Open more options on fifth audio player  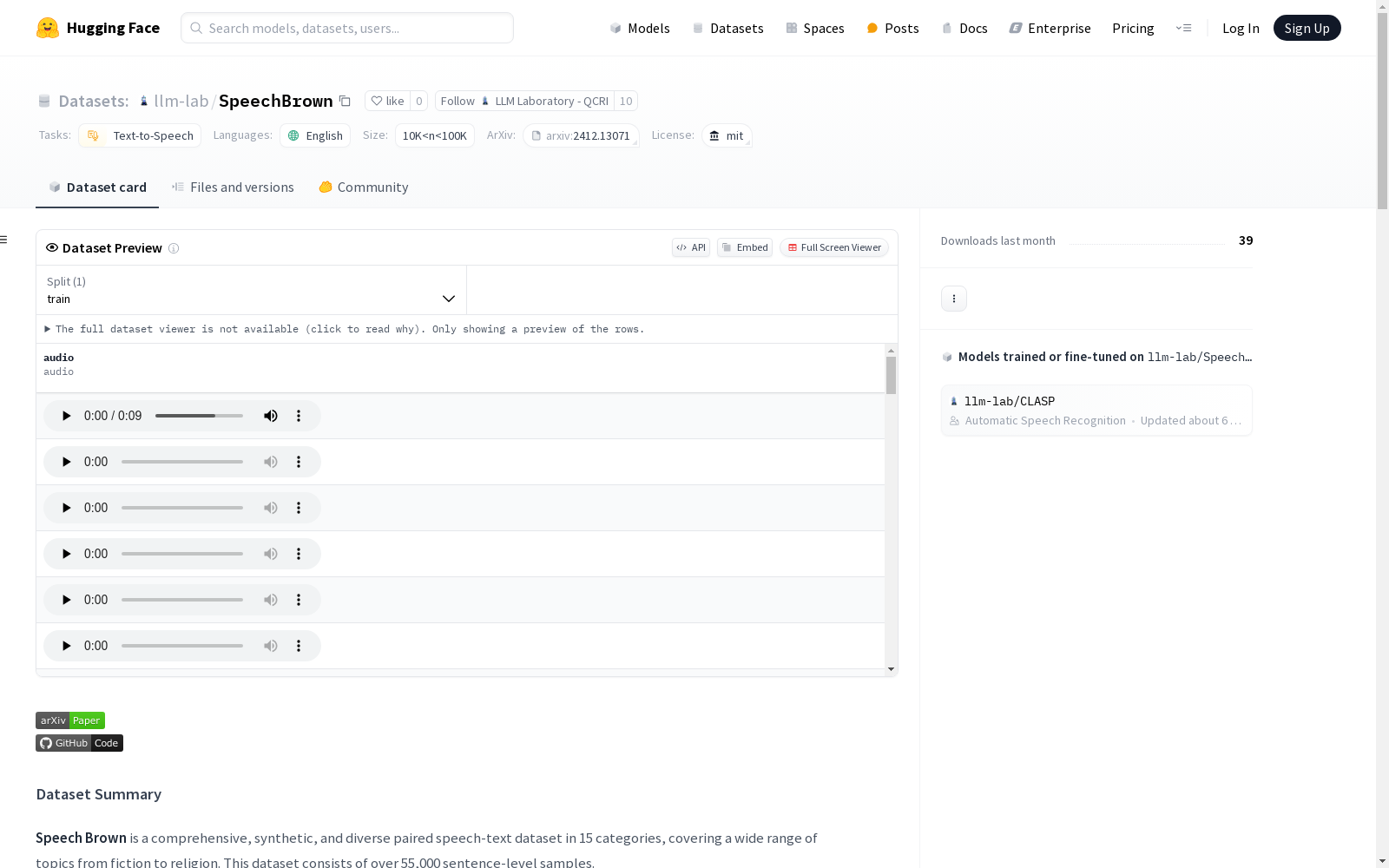(x=299, y=600)
